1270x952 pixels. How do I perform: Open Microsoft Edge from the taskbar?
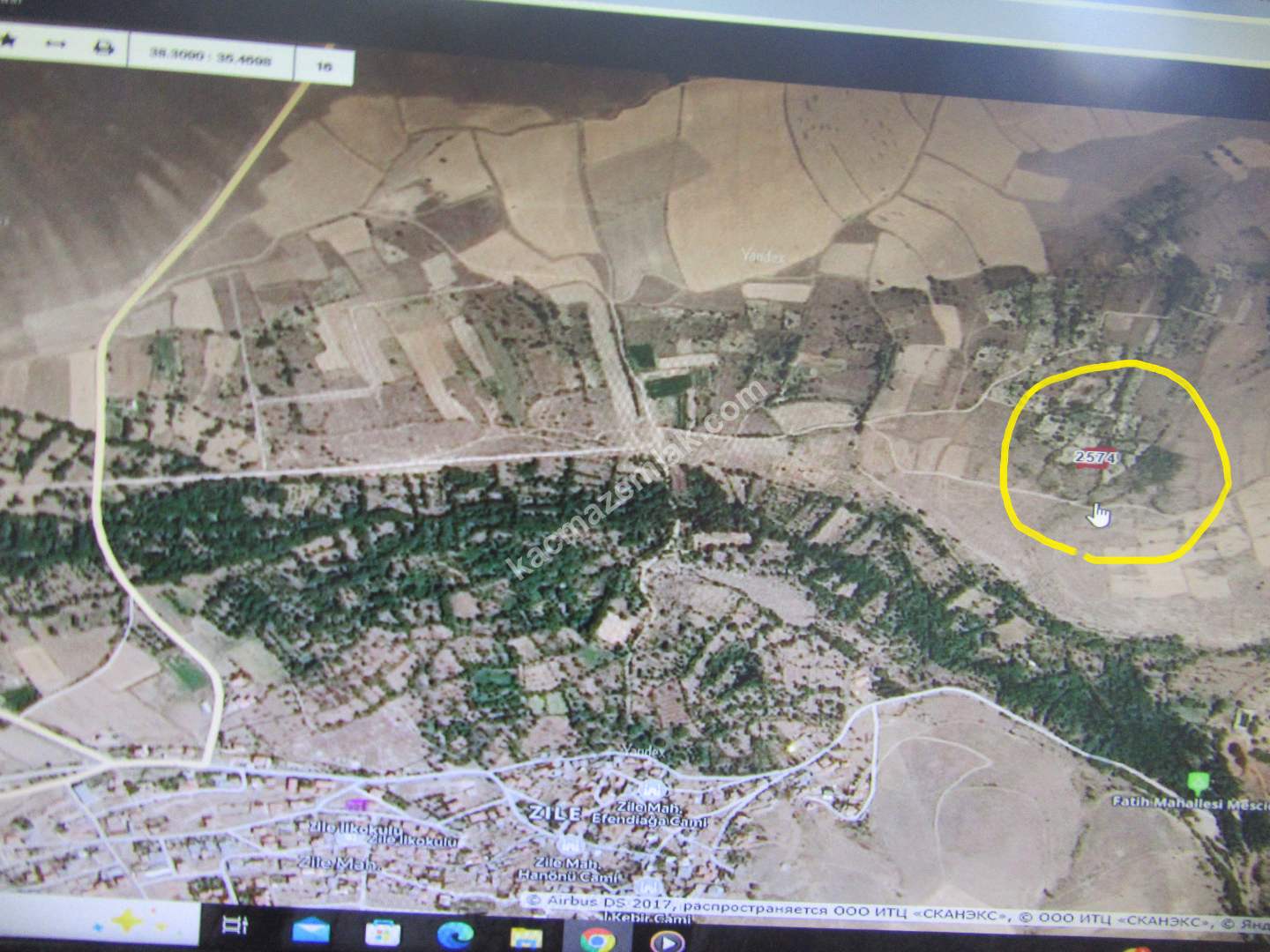click(x=454, y=934)
